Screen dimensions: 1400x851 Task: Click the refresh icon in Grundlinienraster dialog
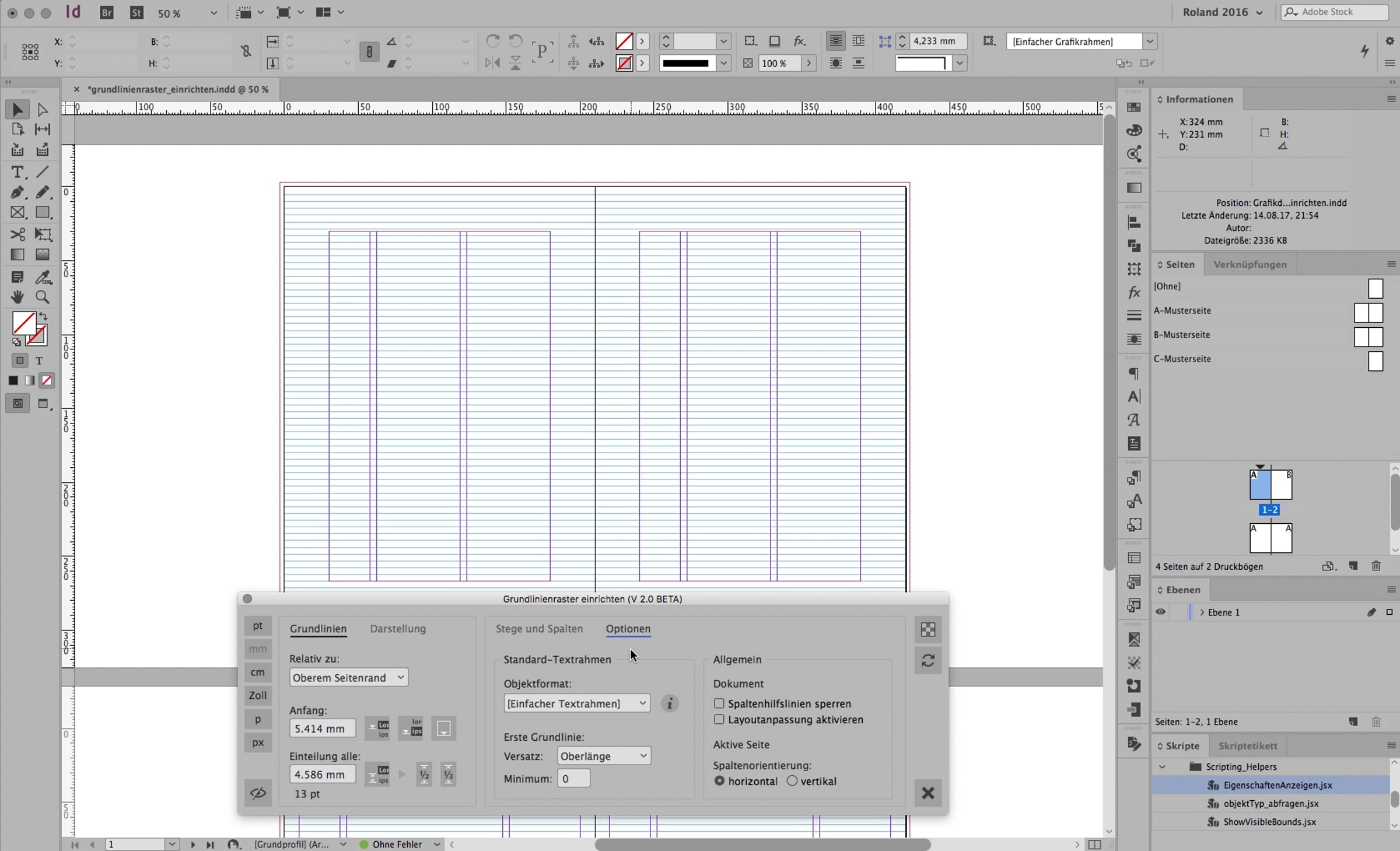pos(928,660)
